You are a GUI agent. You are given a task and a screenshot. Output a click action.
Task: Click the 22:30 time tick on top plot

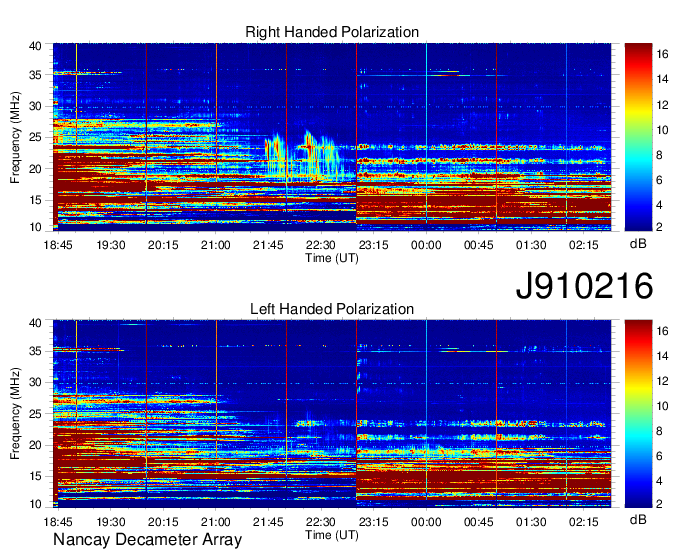[x=320, y=245]
